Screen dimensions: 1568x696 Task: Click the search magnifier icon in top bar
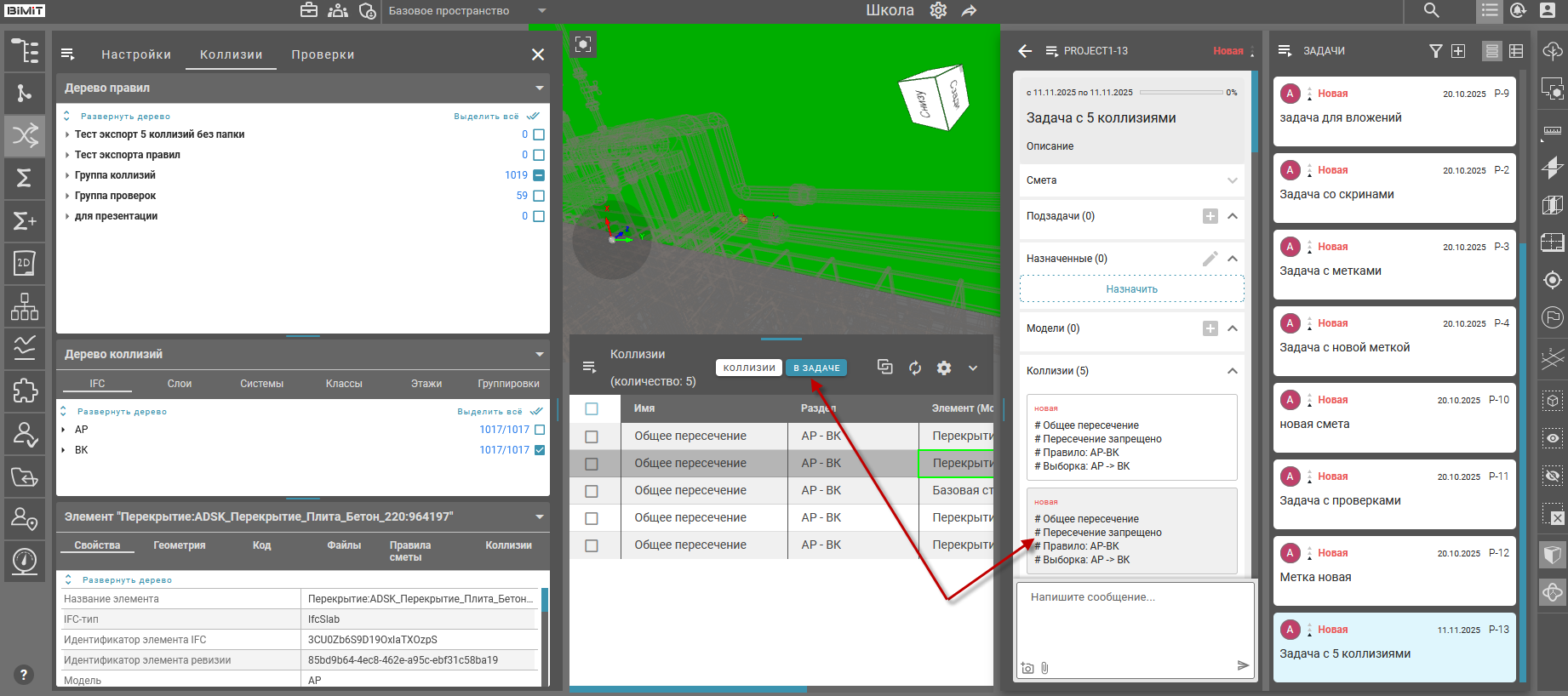coord(1431,11)
